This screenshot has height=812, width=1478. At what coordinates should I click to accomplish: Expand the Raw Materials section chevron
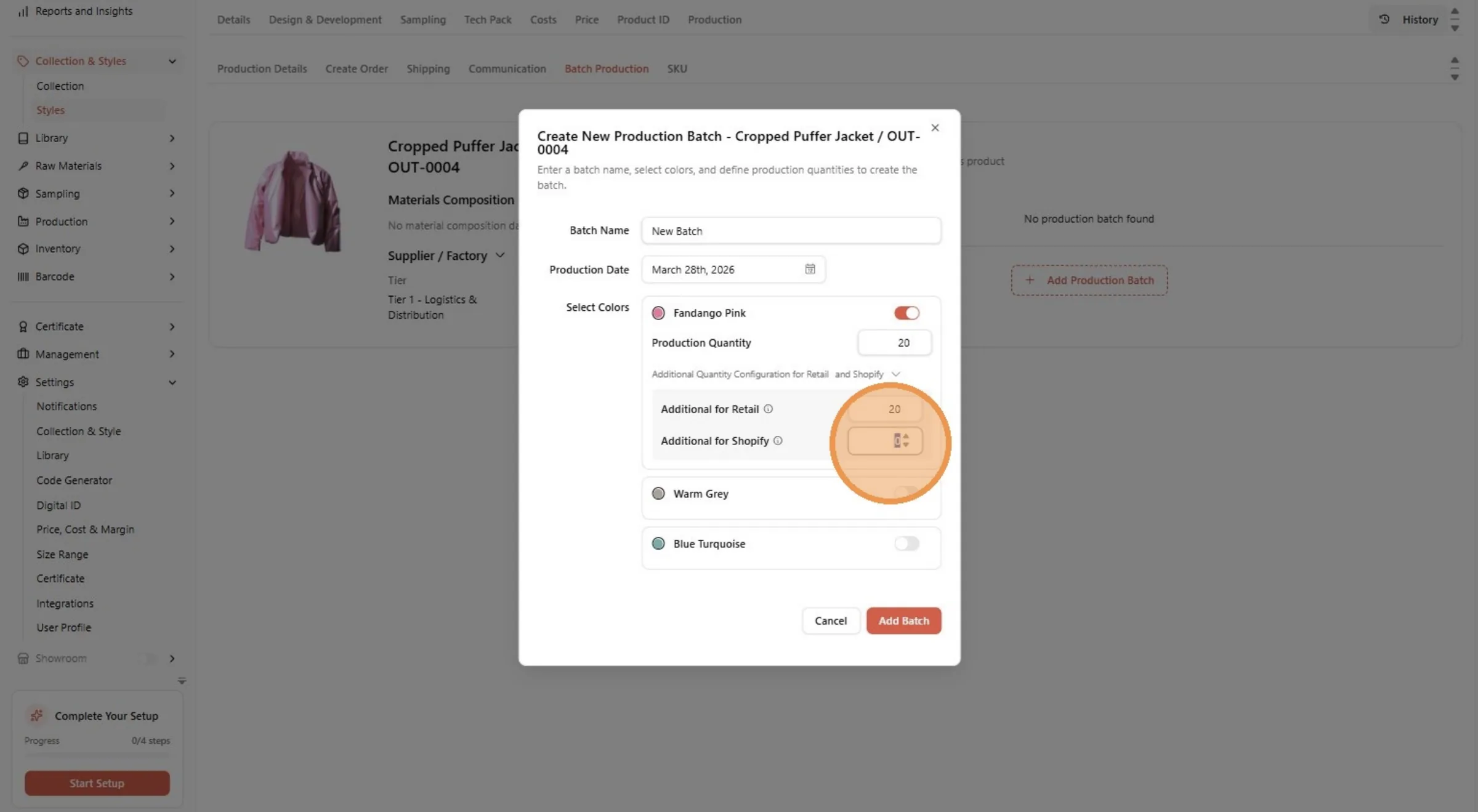pos(172,166)
